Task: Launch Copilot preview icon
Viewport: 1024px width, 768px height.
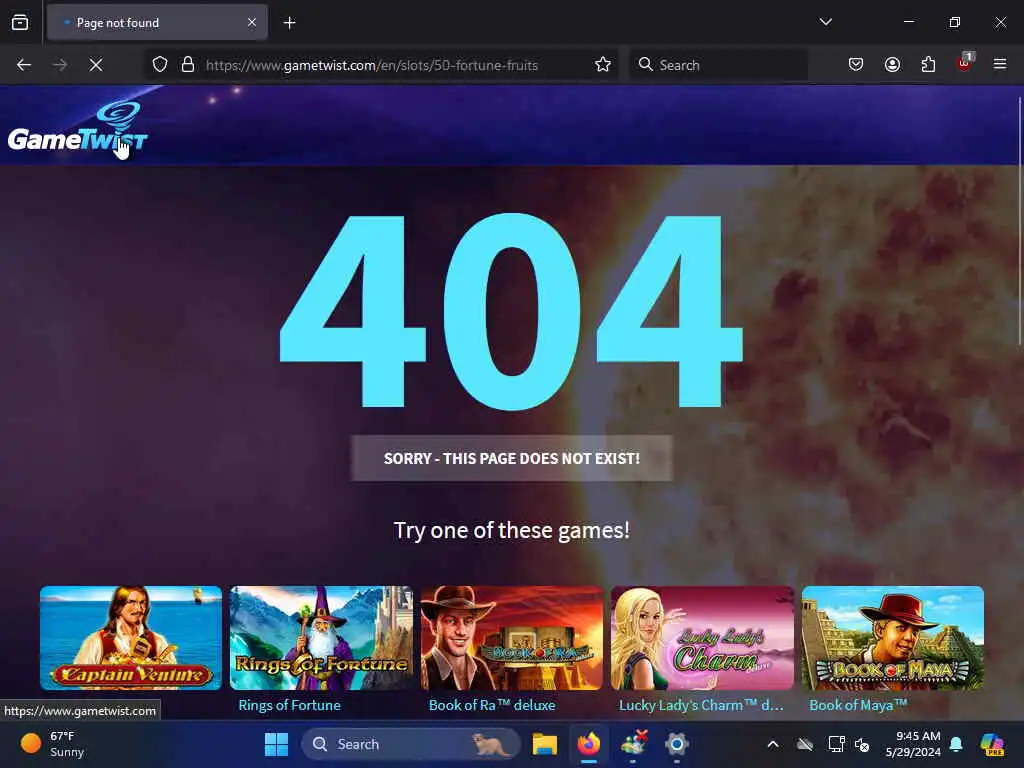Action: pyautogui.click(x=992, y=744)
